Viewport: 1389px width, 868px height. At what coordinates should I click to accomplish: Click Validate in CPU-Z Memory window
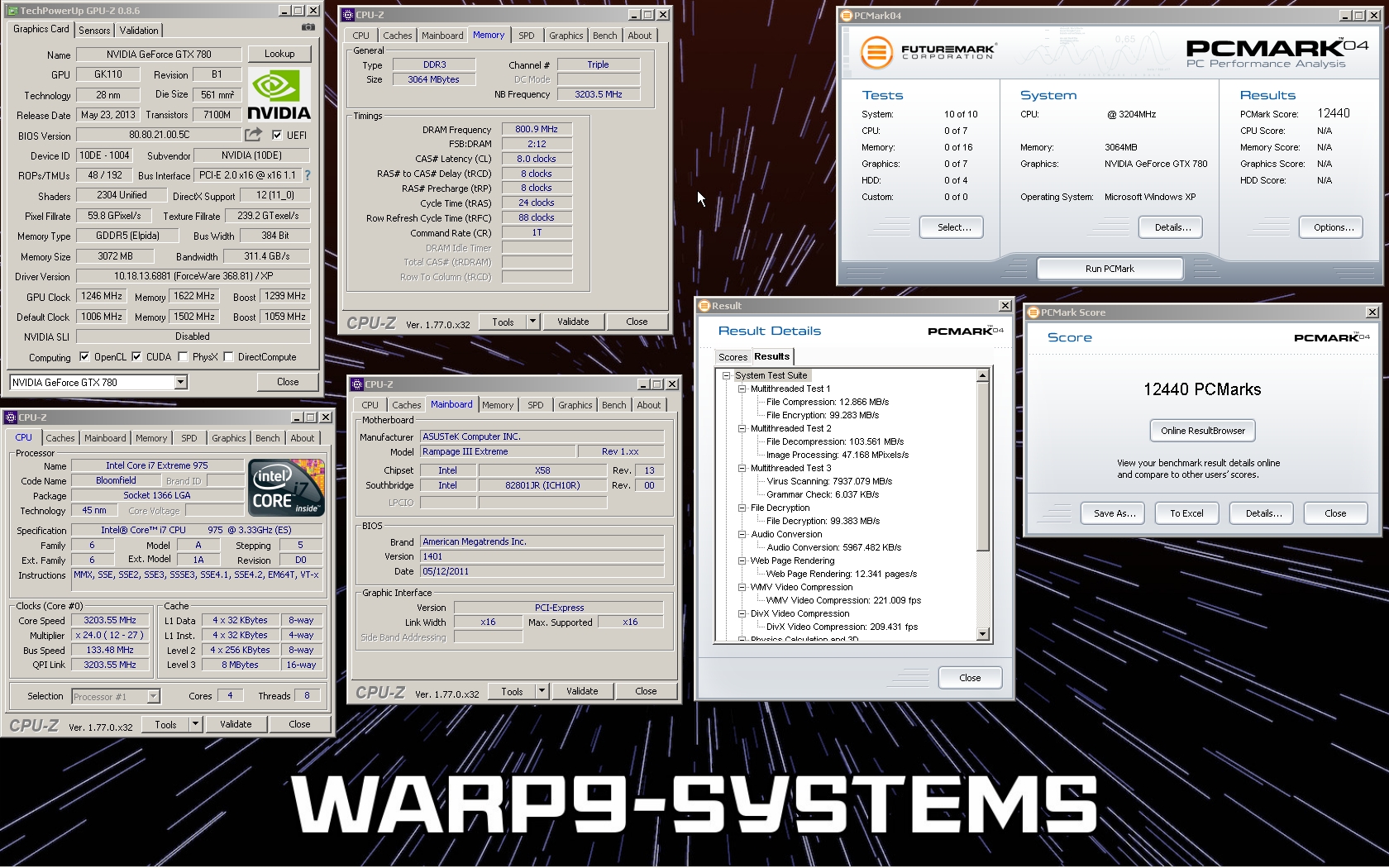click(x=573, y=322)
